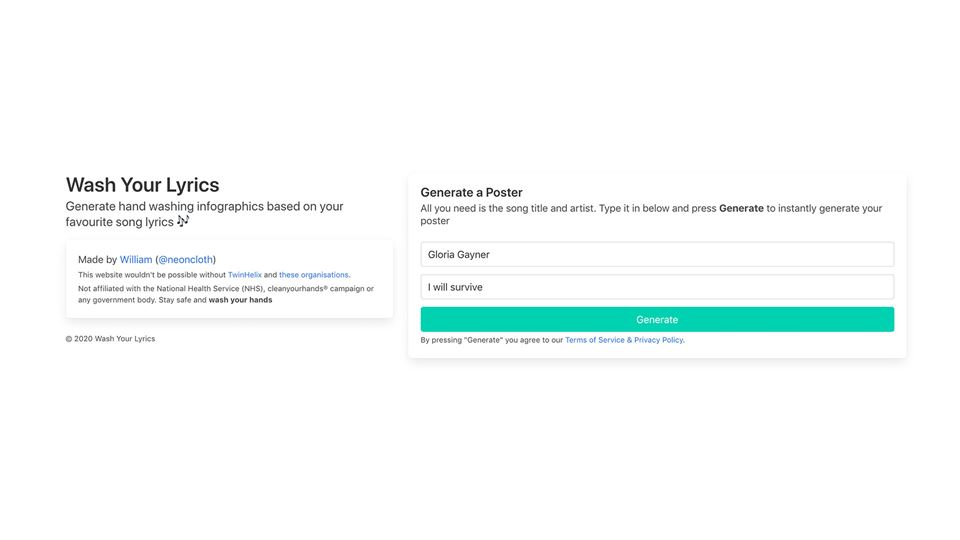Click the bold 'wash your hands' text

pos(241,300)
